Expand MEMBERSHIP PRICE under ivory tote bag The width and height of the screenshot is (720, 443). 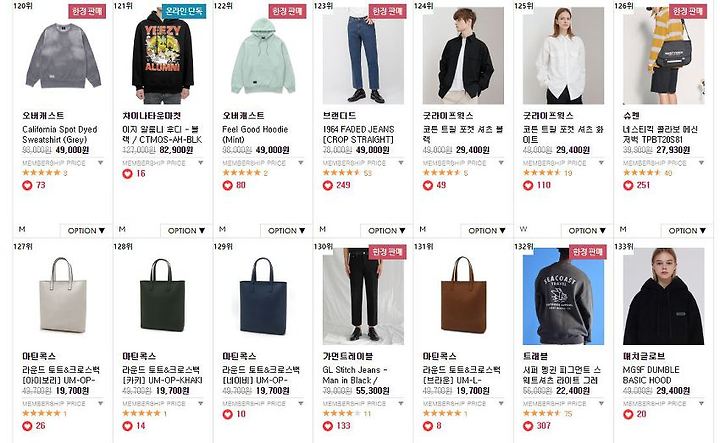(x=101, y=404)
